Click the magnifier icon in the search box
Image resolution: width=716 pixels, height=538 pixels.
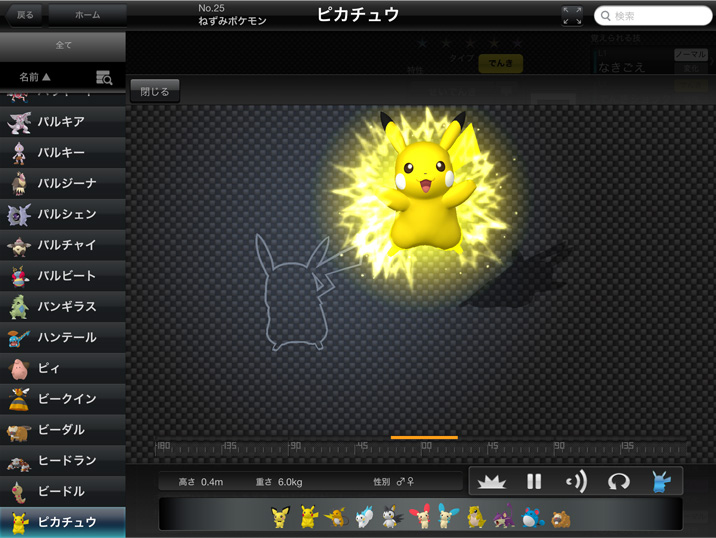(x=605, y=16)
